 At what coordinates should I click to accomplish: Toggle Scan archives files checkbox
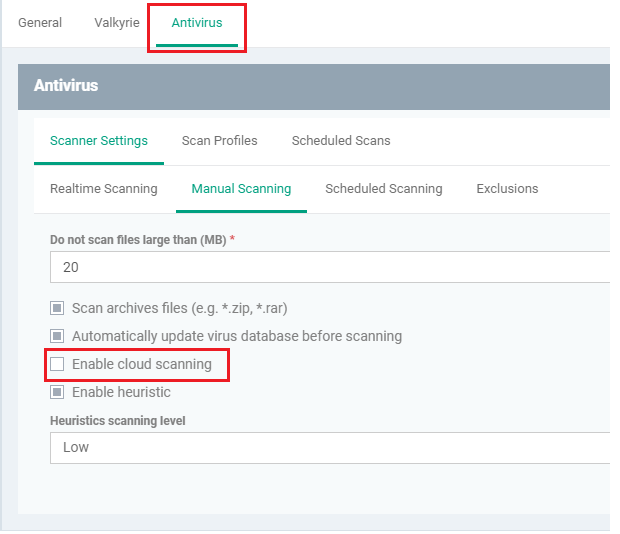57,308
